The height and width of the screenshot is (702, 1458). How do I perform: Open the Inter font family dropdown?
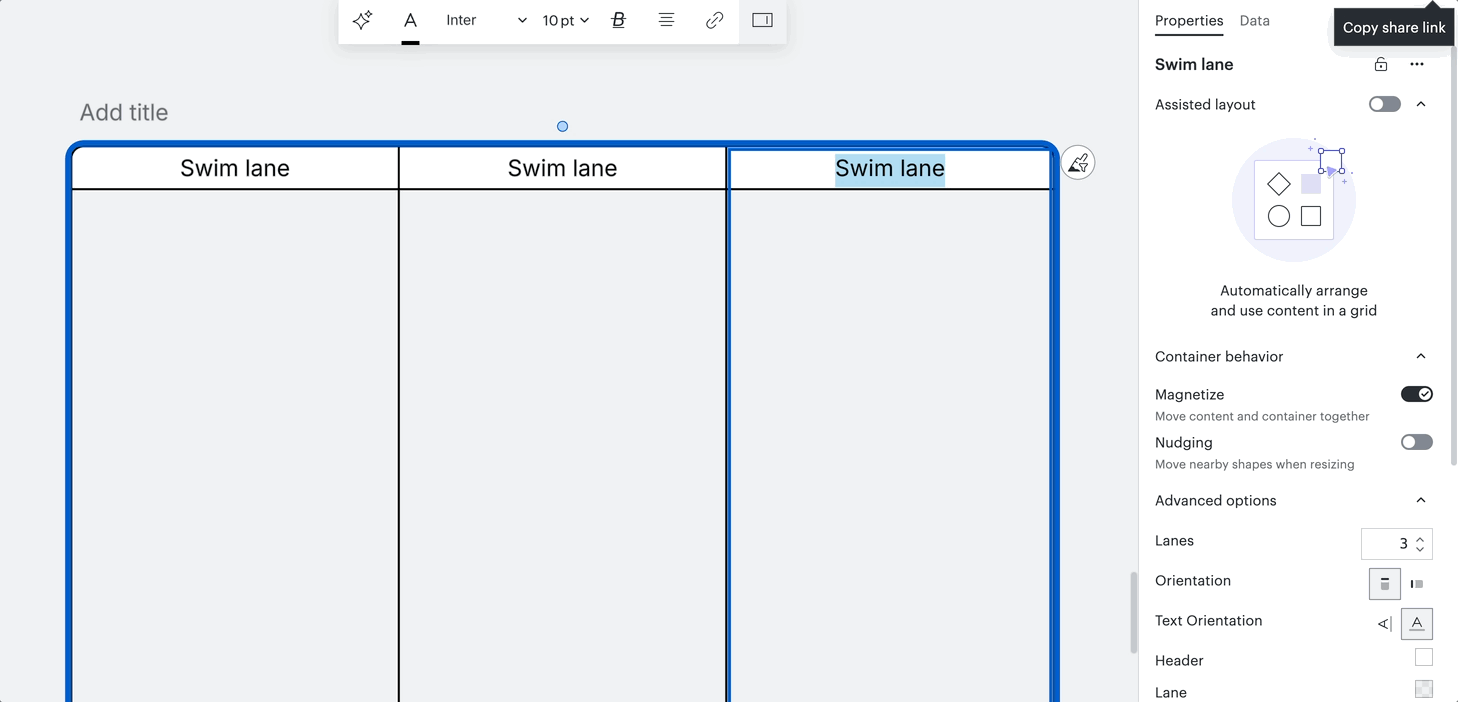point(486,20)
